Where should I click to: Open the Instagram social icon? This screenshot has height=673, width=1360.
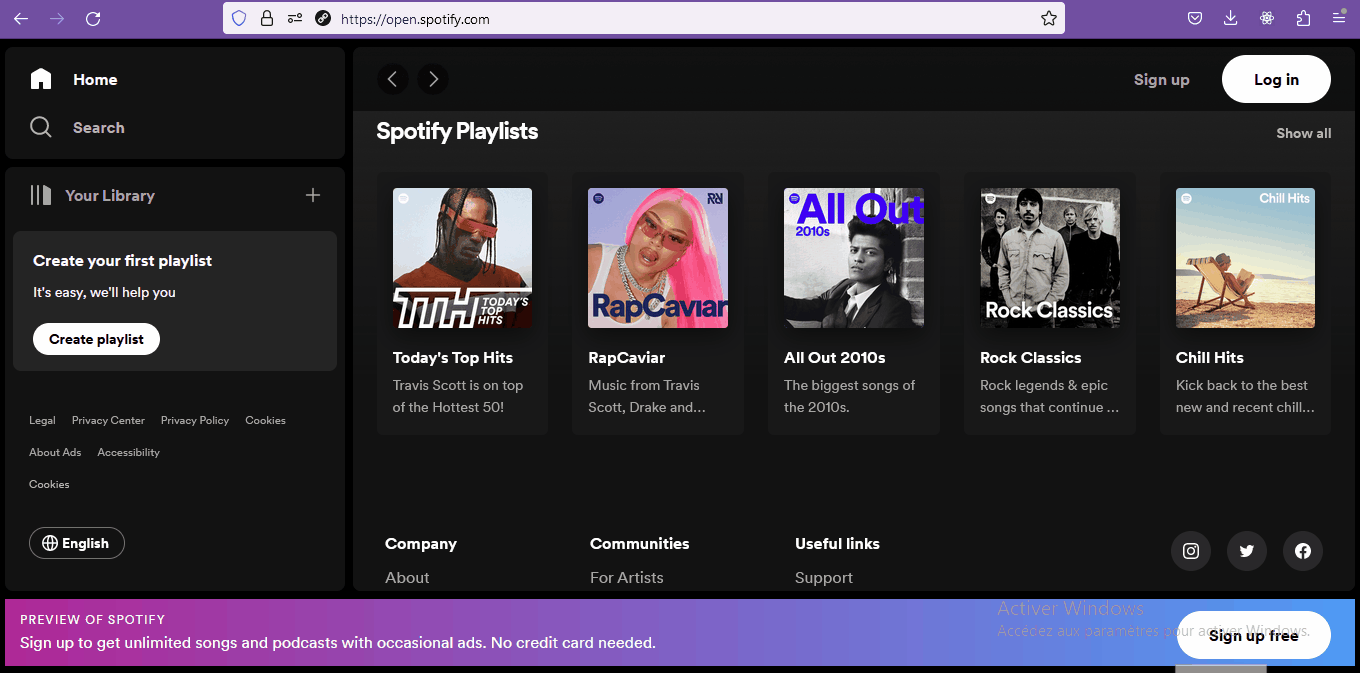click(x=1191, y=551)
